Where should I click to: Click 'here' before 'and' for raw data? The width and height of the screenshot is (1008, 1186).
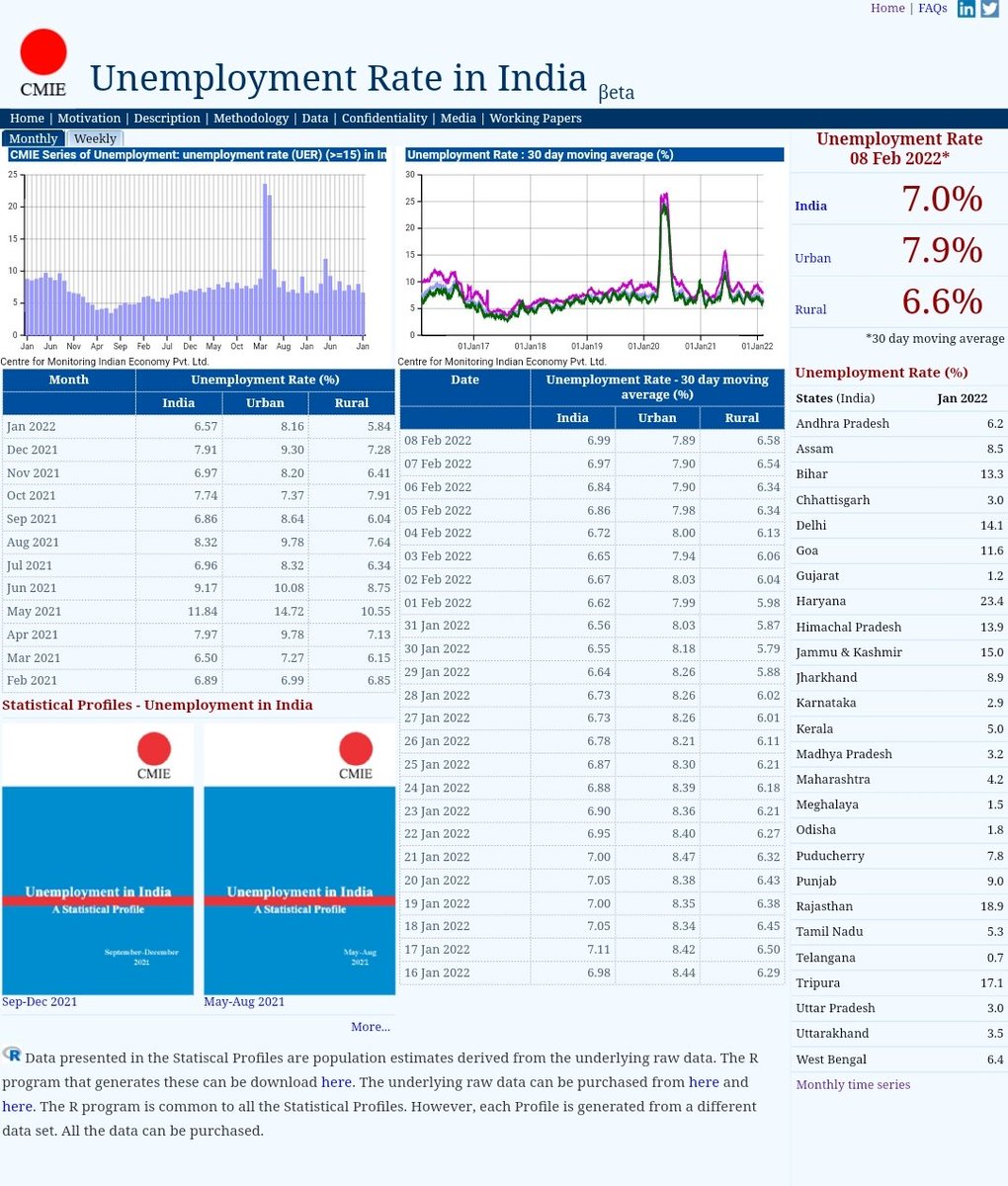(704, 1082)
